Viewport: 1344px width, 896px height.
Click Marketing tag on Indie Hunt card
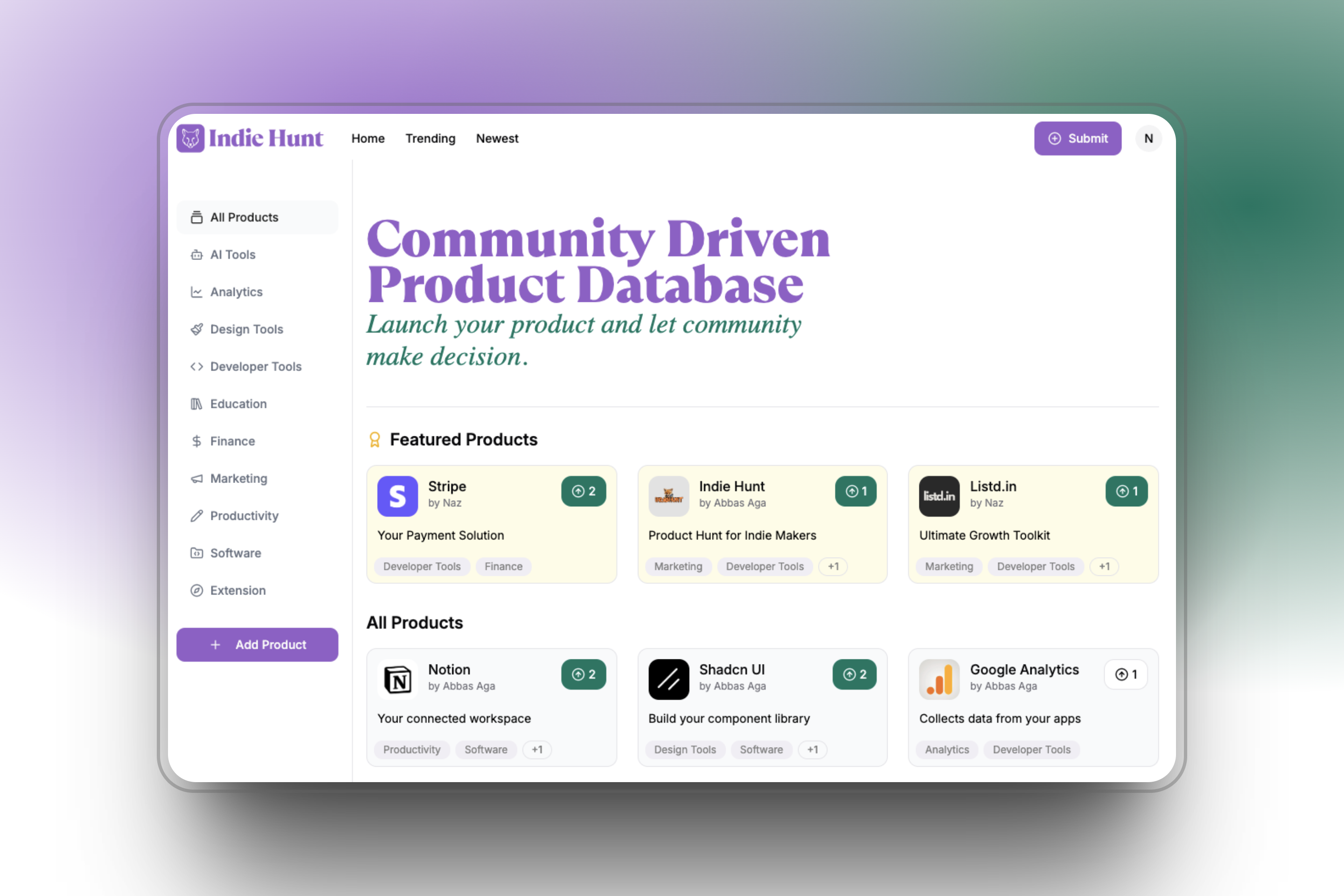click(x=678, y=566)
